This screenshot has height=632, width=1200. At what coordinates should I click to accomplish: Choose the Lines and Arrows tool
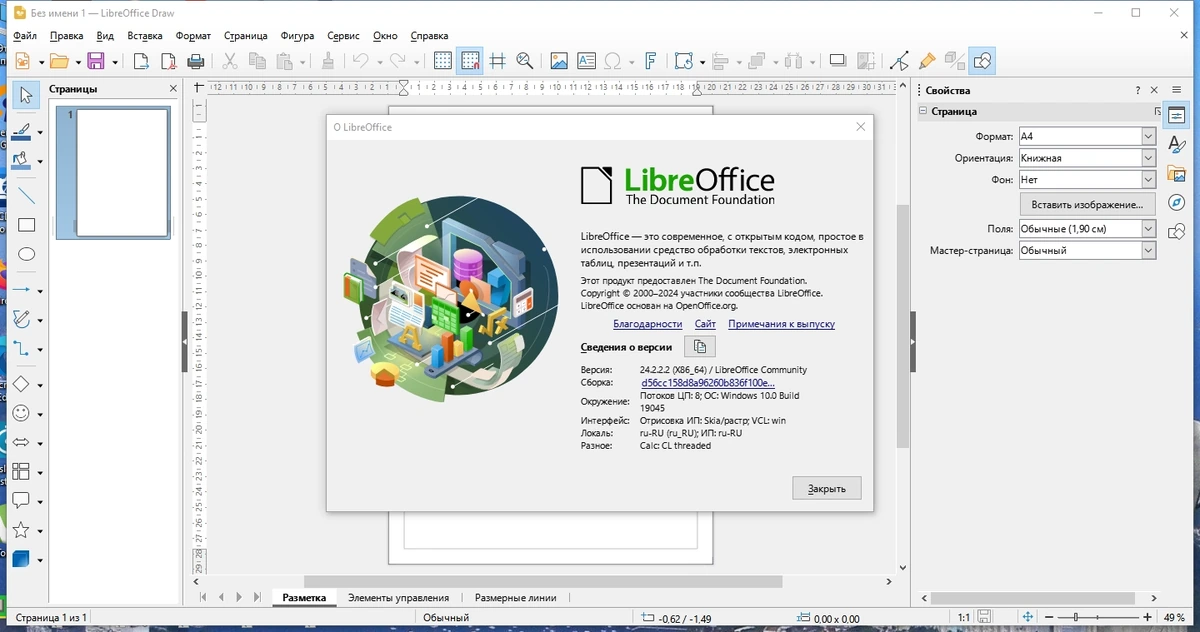(x=22, y=290)
